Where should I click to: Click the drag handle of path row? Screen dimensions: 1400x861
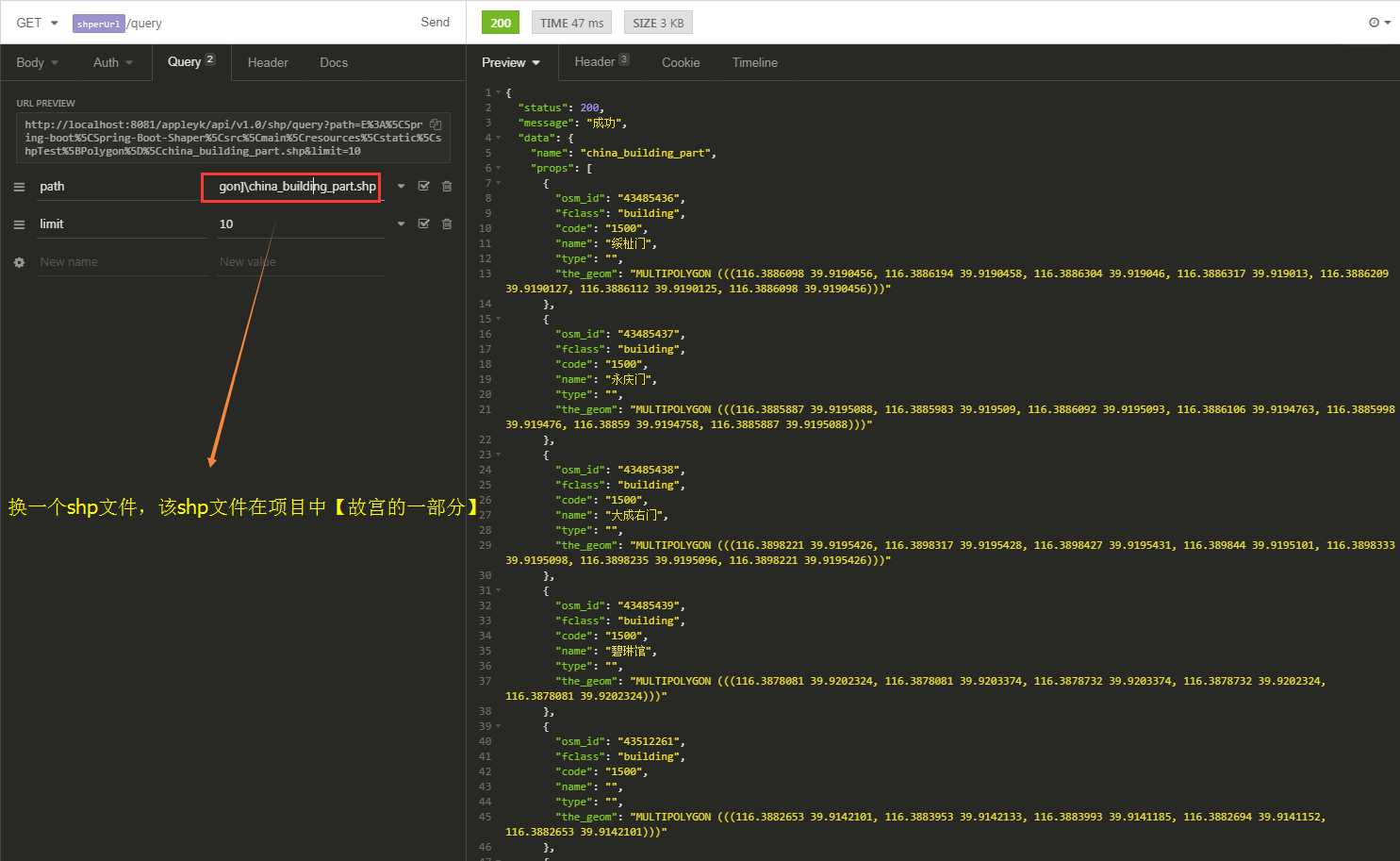[19, 187]
